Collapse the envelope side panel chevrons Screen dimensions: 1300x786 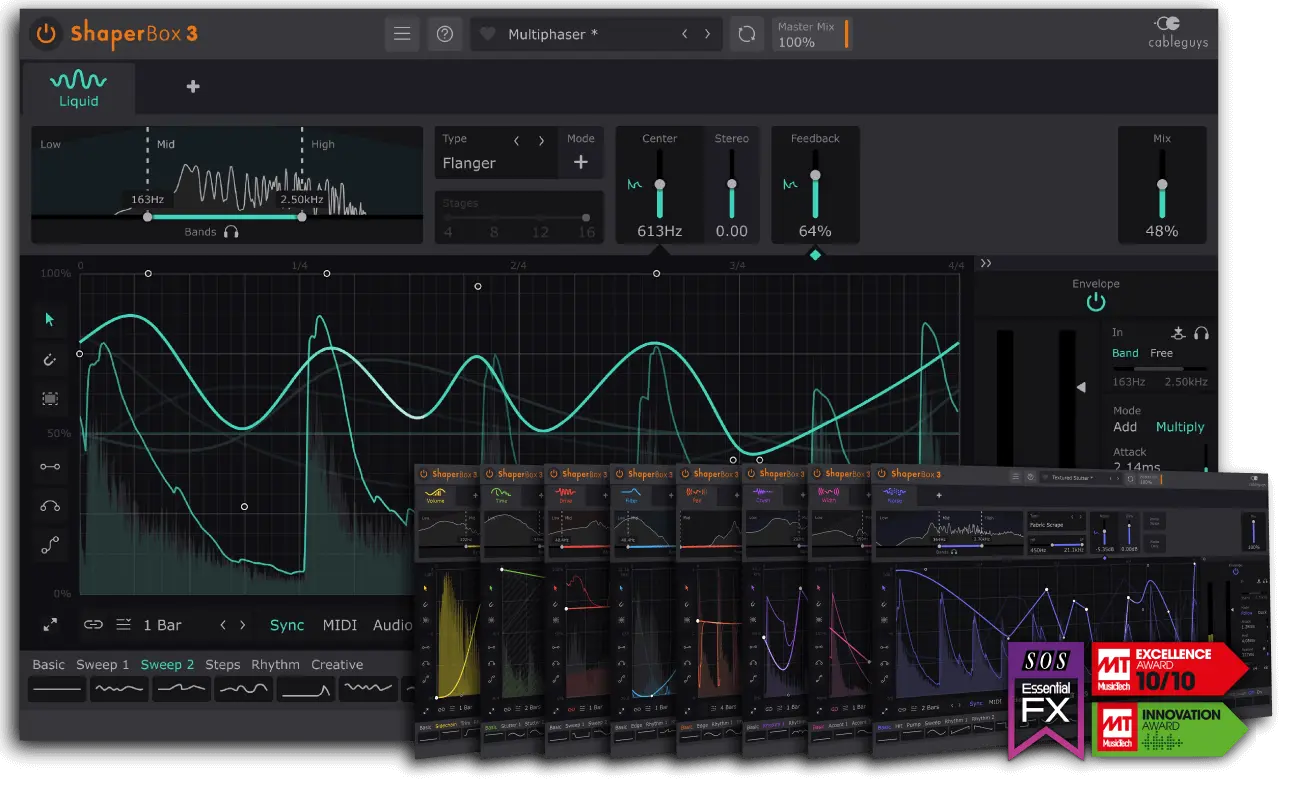click(986, 264)
